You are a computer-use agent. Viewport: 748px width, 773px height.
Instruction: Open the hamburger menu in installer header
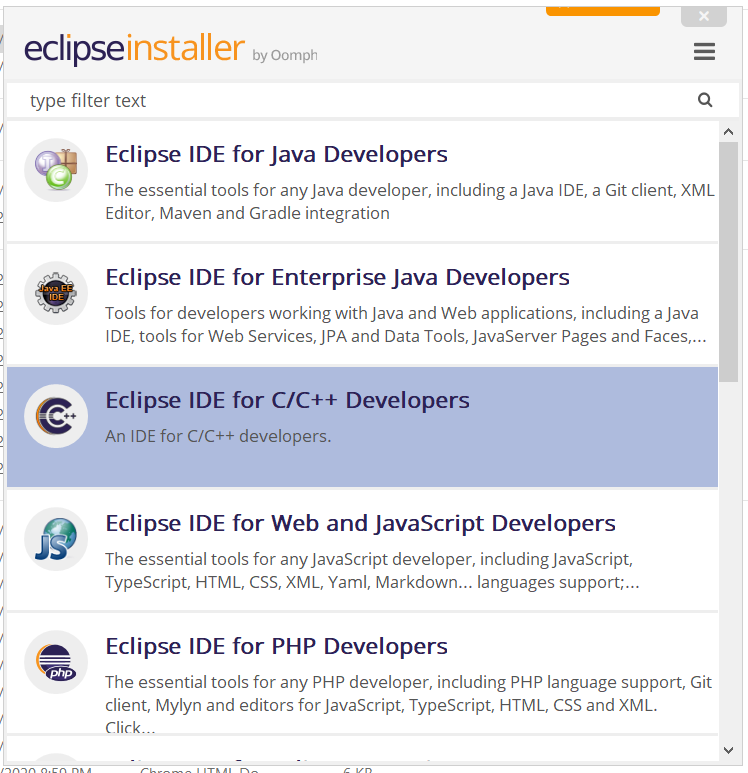pos(704,51)
